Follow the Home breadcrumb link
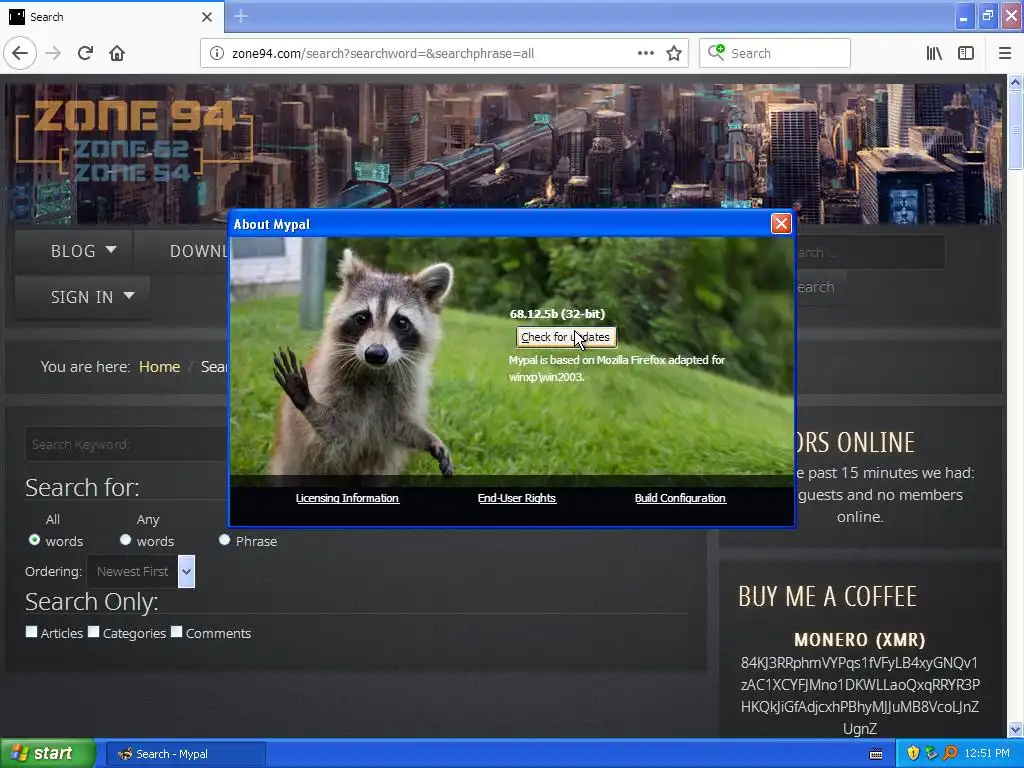 tap(159, 366)
